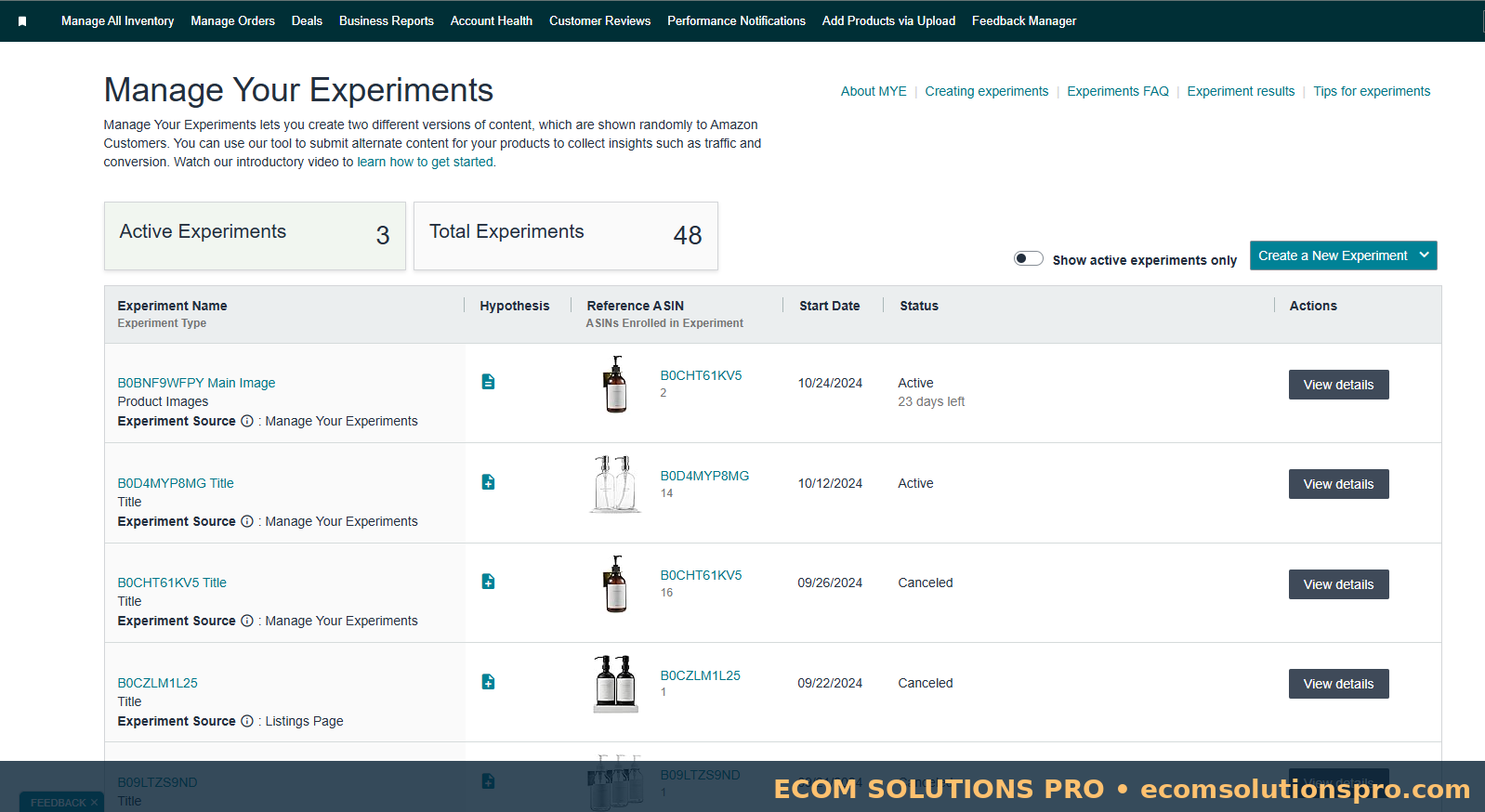The width and height of the screenshot is (1485, 812).
Task: Go to Performance Notifications
Action: (737, 21)
